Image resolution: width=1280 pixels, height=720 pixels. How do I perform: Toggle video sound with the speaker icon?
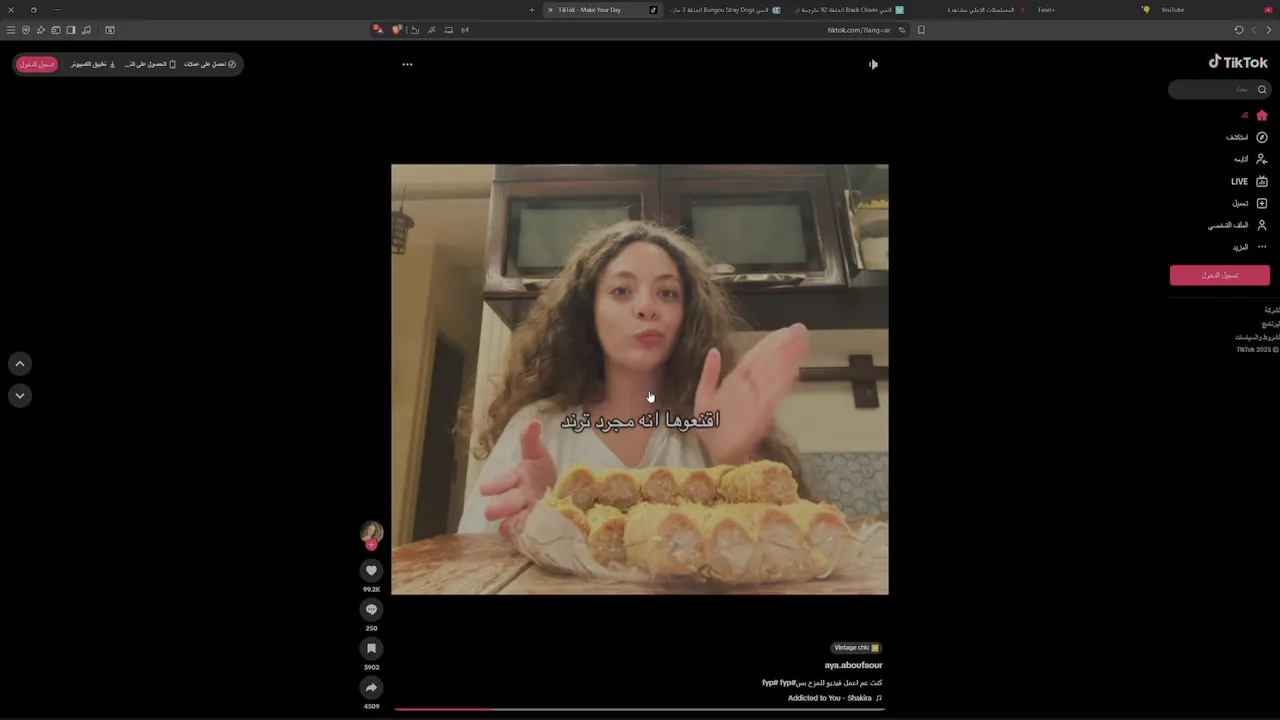coord(873,64)
